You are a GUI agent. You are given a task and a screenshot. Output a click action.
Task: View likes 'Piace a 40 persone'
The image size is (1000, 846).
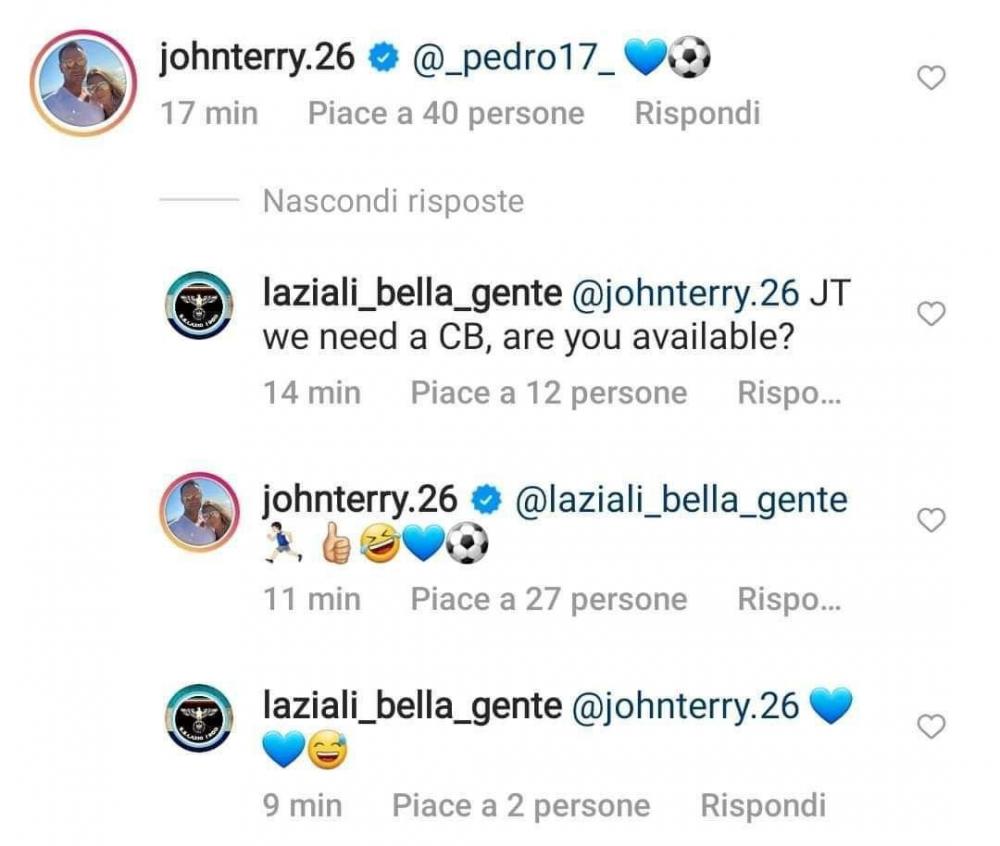coord(446,114)
